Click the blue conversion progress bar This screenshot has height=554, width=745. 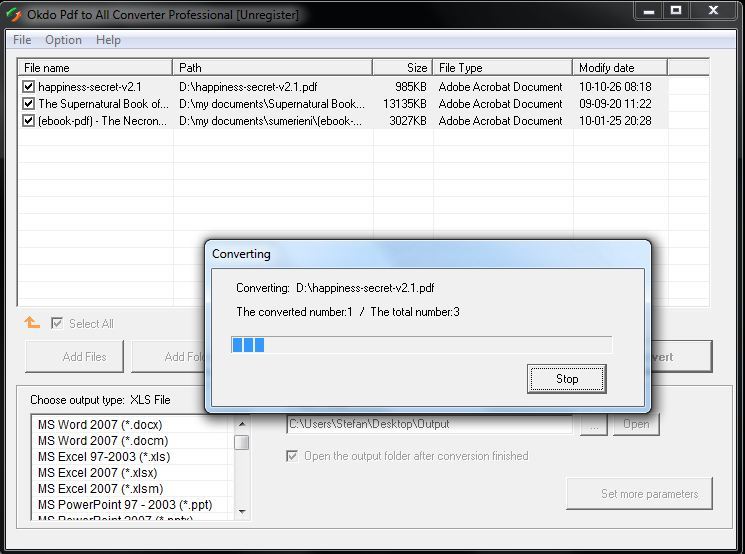point(421,344)
